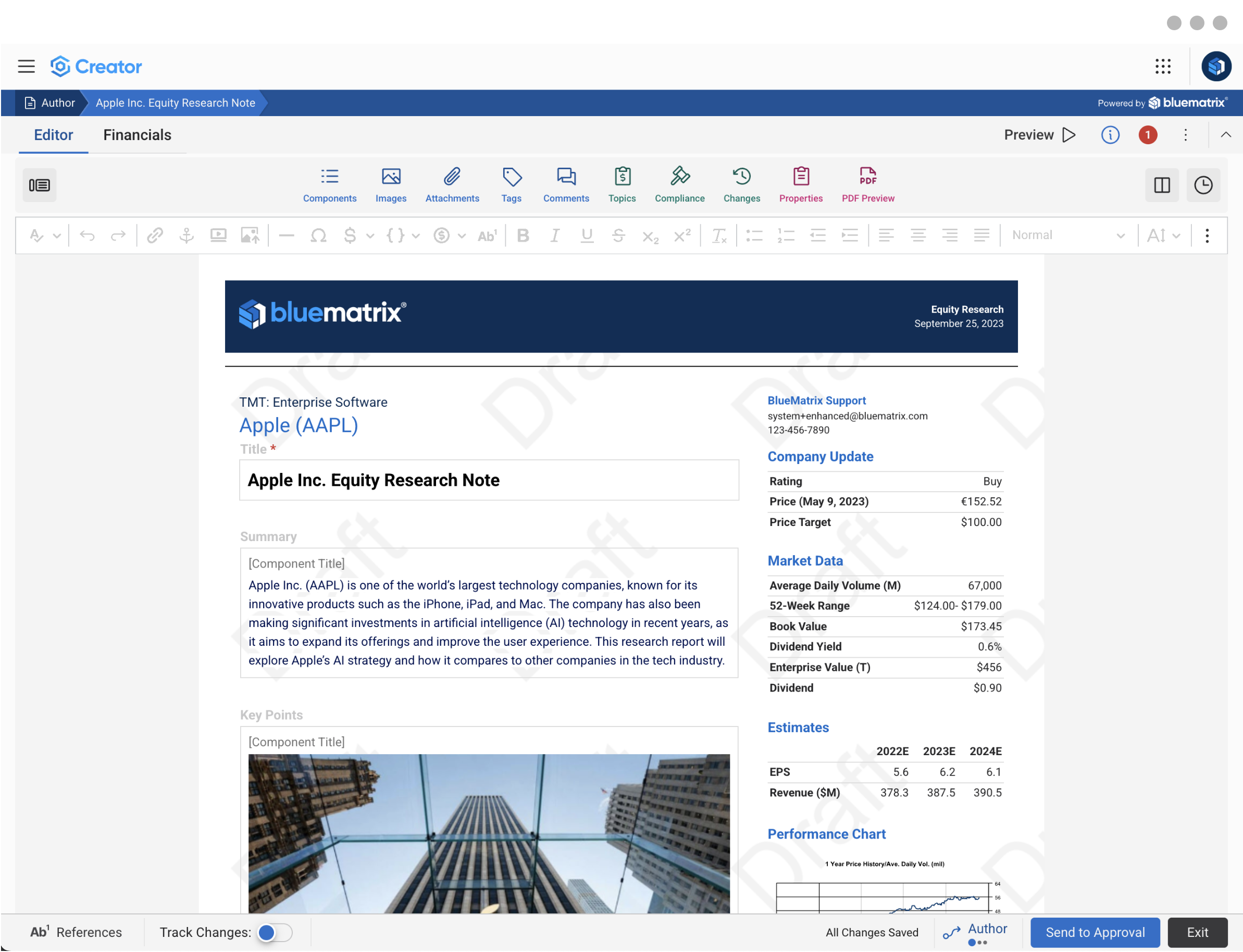Screen dimensions: 1243x952
Task: Open the Compliance panel
Action: tap(680, 185)
